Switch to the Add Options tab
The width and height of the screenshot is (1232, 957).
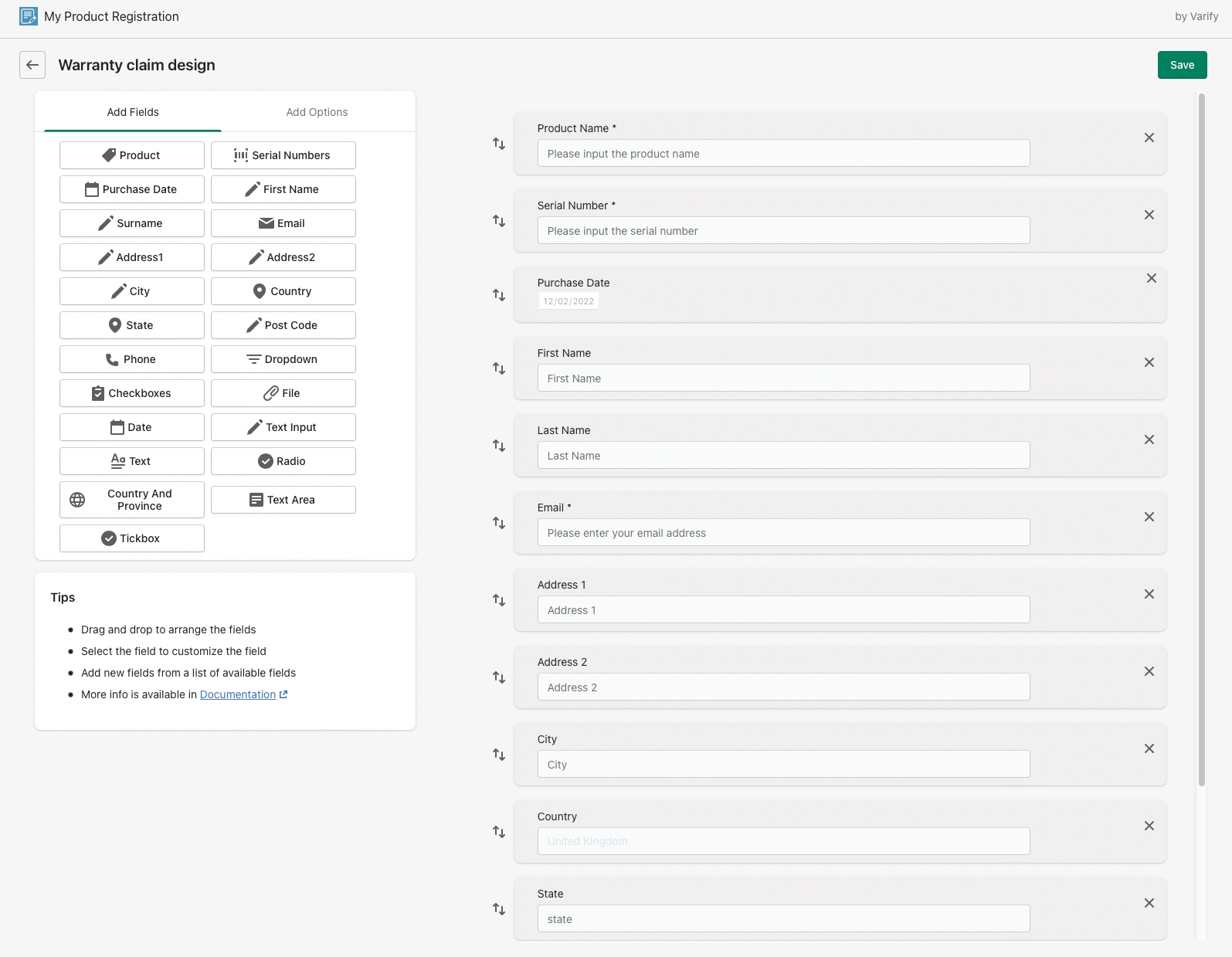[317, 112]
